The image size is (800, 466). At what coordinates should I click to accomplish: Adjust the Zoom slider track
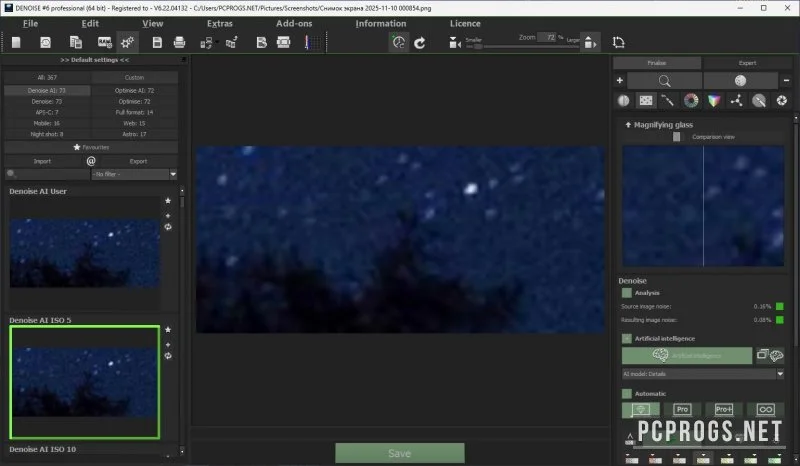click(522, 46)
